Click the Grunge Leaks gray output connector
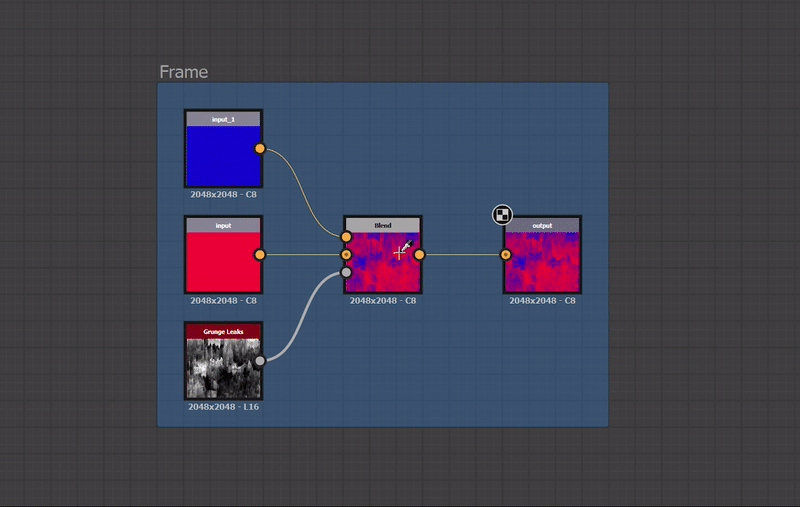Viewport: 800px width, 507px height. [x=260, y=360]
